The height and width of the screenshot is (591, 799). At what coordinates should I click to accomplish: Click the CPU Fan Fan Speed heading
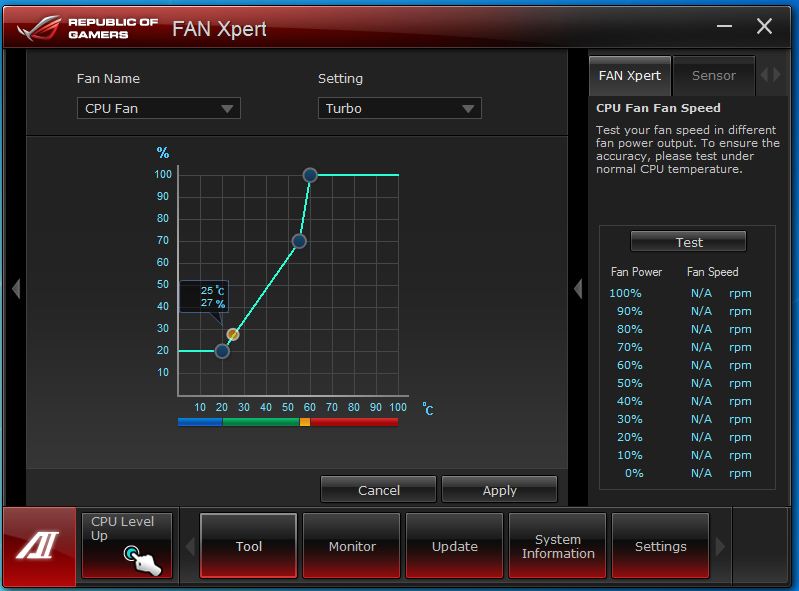pos(658,108)
